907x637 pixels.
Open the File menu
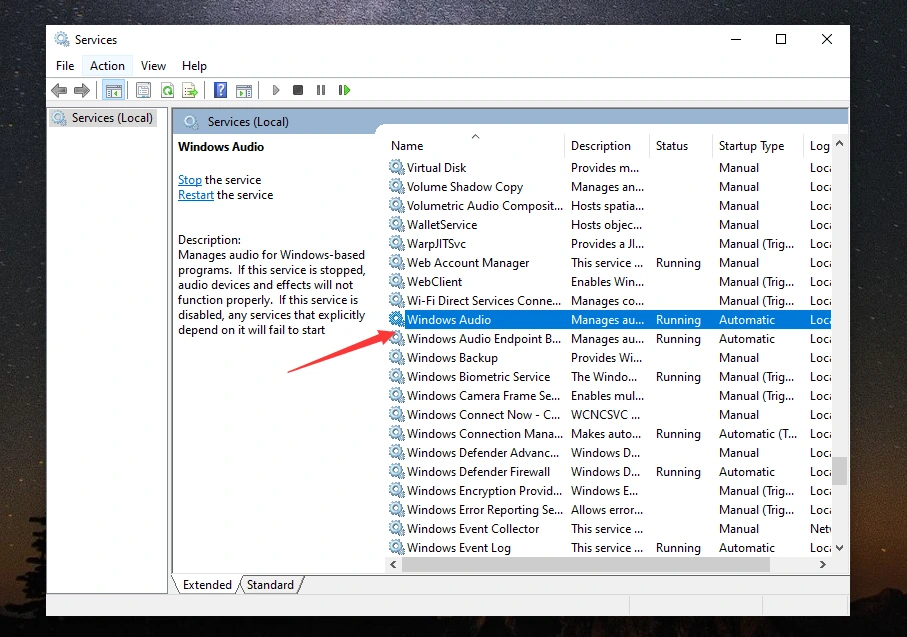coord(65,66)
